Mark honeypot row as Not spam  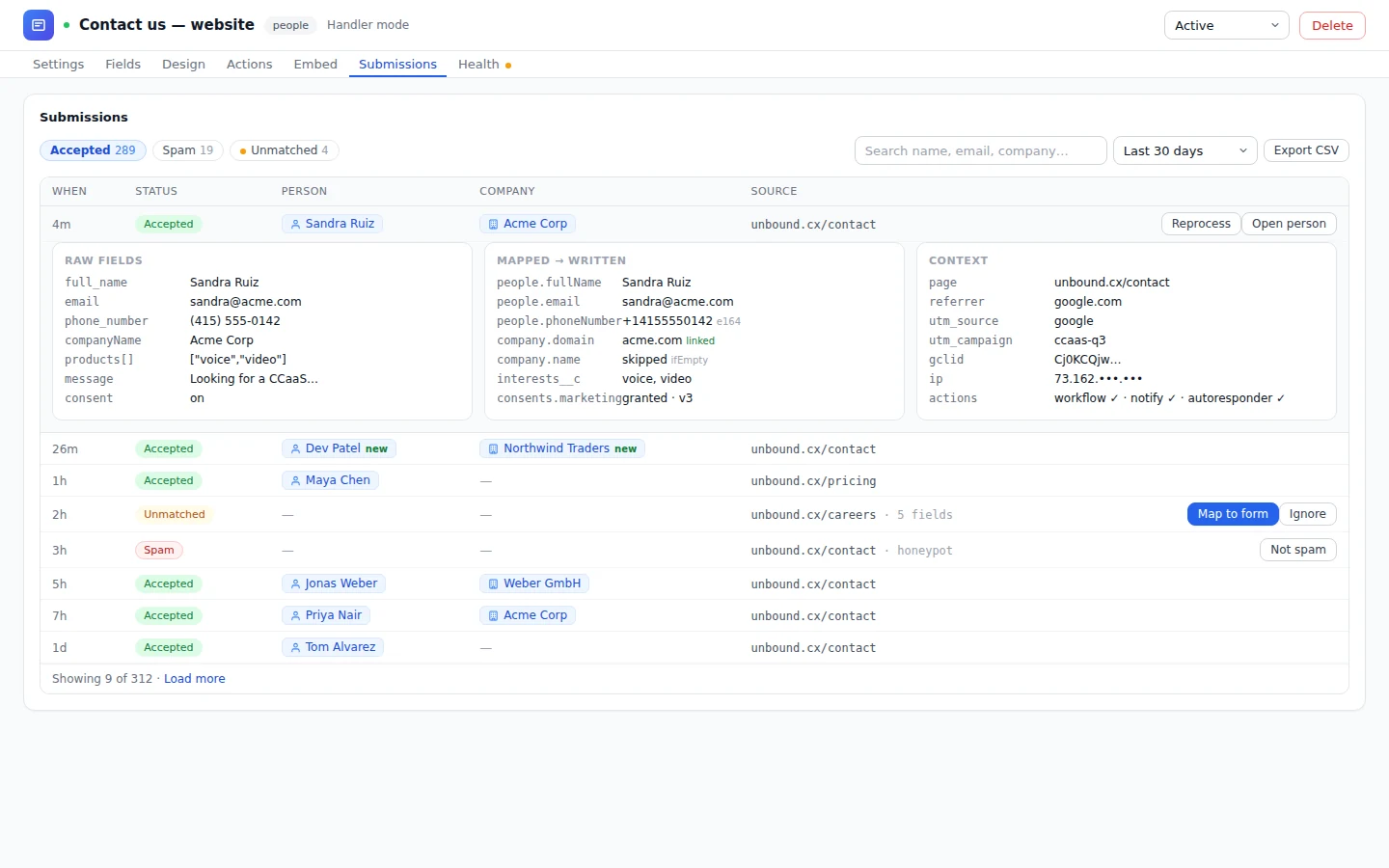point(1297,550)
